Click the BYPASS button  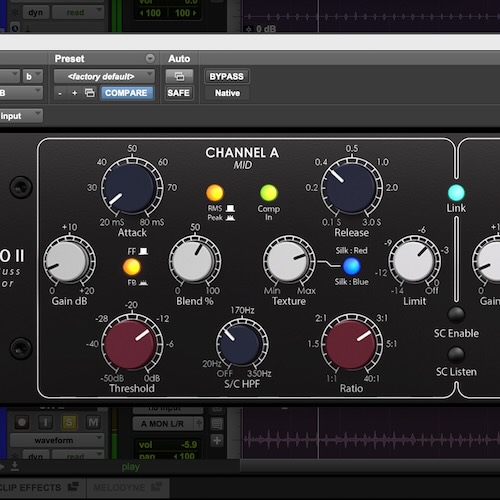tap(226, 76)
